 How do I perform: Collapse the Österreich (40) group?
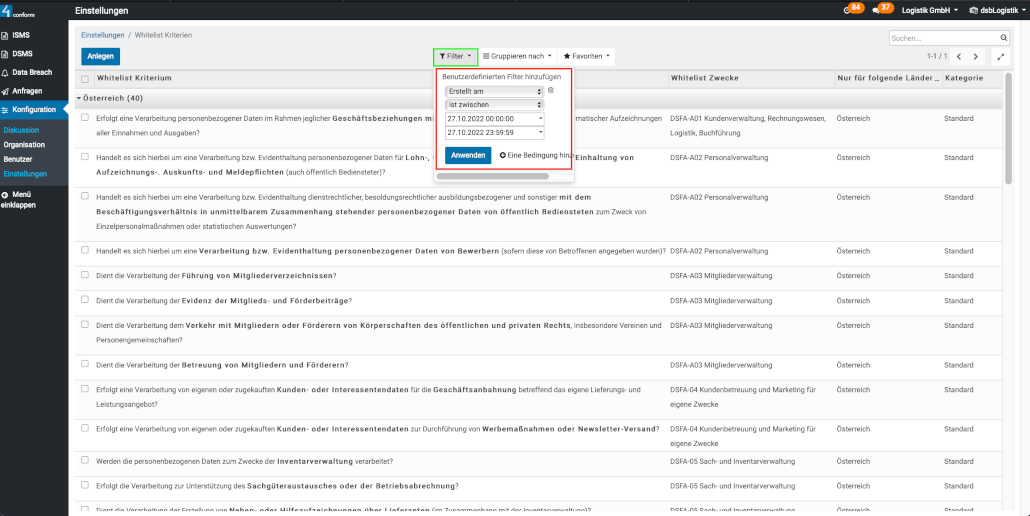80,98
